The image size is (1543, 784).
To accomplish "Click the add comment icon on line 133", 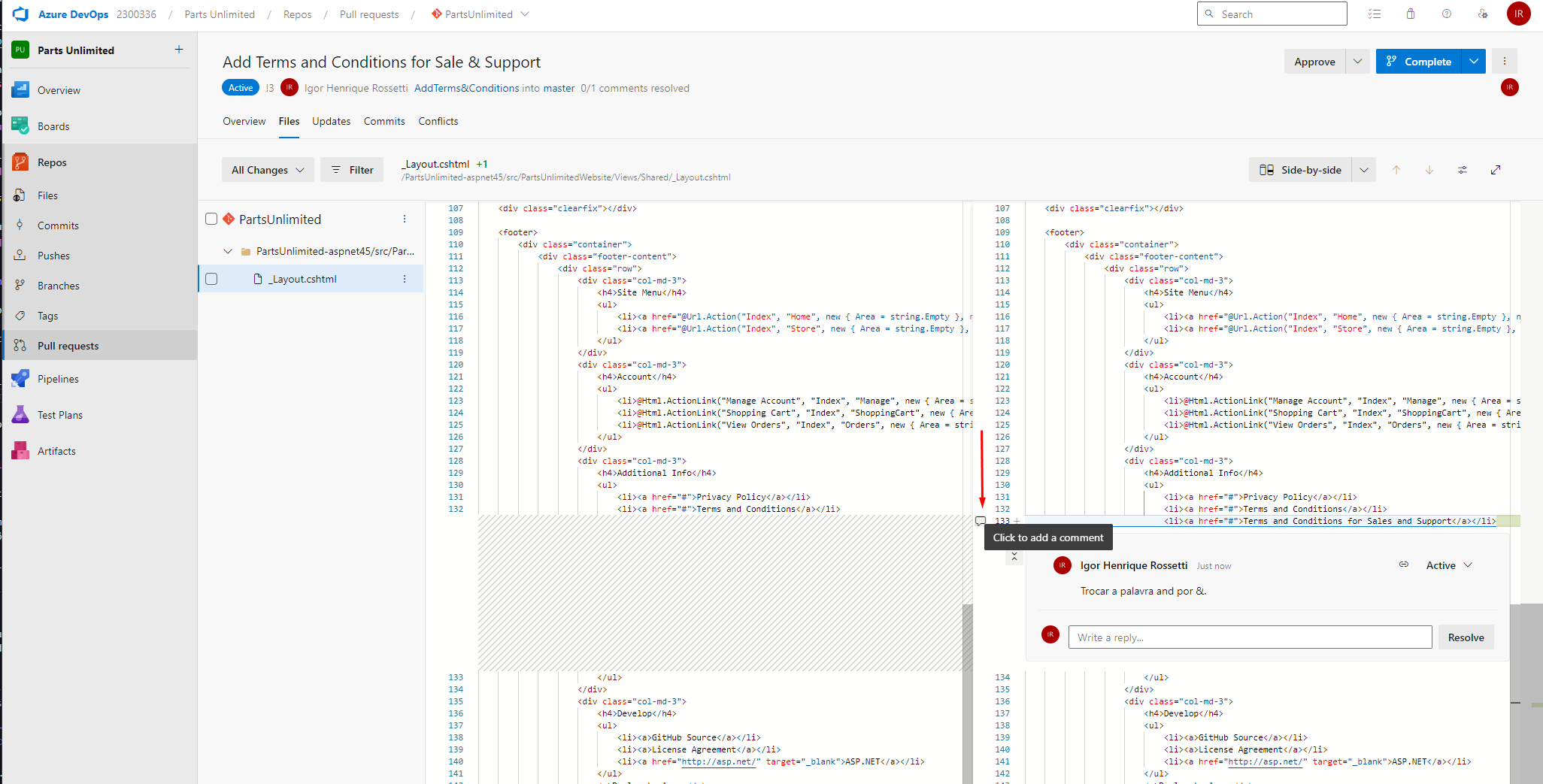I will click(981, 521).
